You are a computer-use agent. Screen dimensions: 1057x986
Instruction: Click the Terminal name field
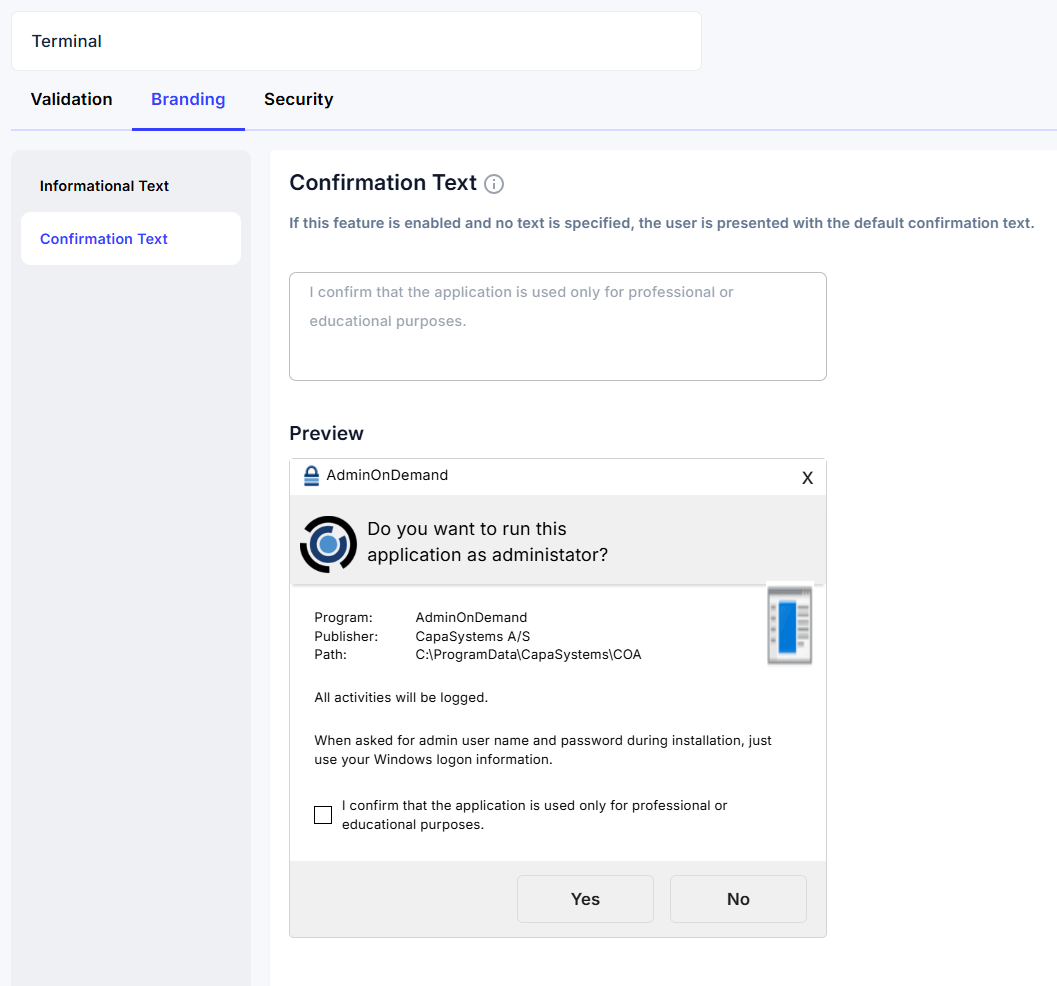pyautogui.click(x=356, y=41)
